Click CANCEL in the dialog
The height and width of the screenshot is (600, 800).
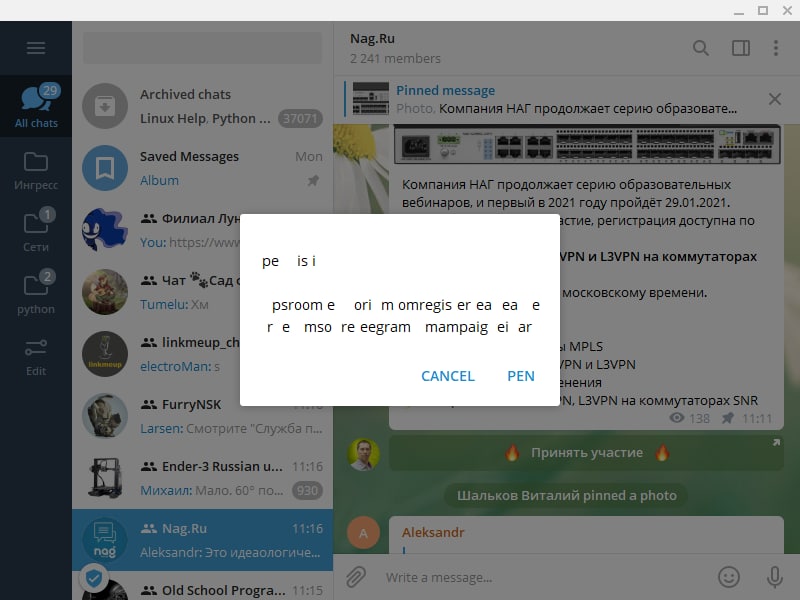tap(448, 376)
